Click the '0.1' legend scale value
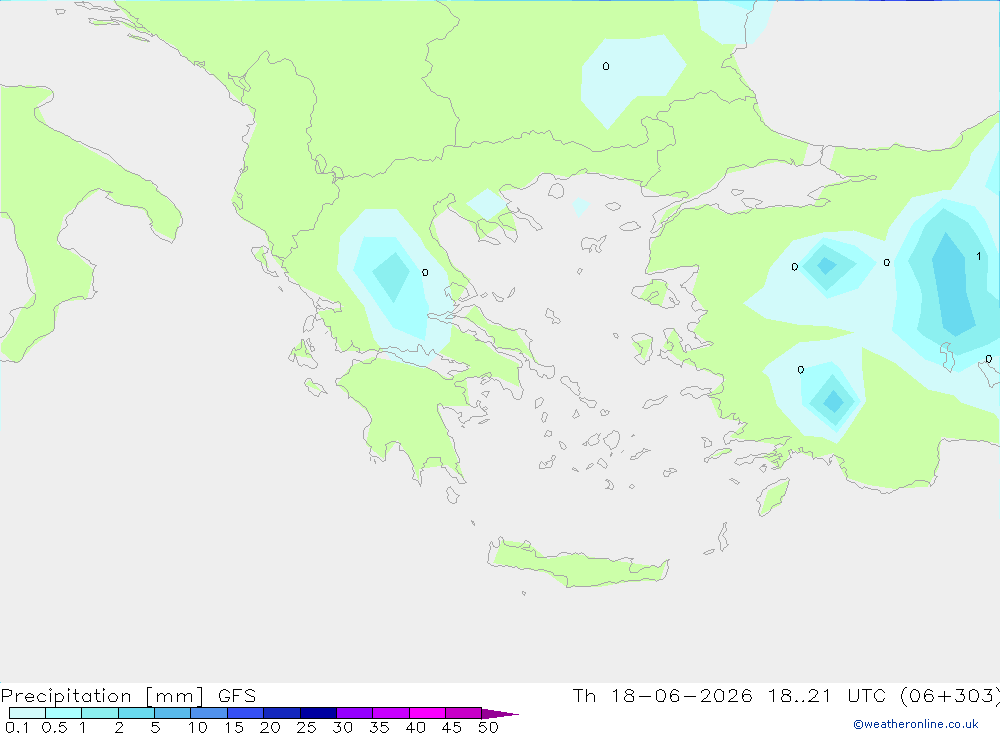This screenshot has height=733, width=1000. [x=17, y=727]
